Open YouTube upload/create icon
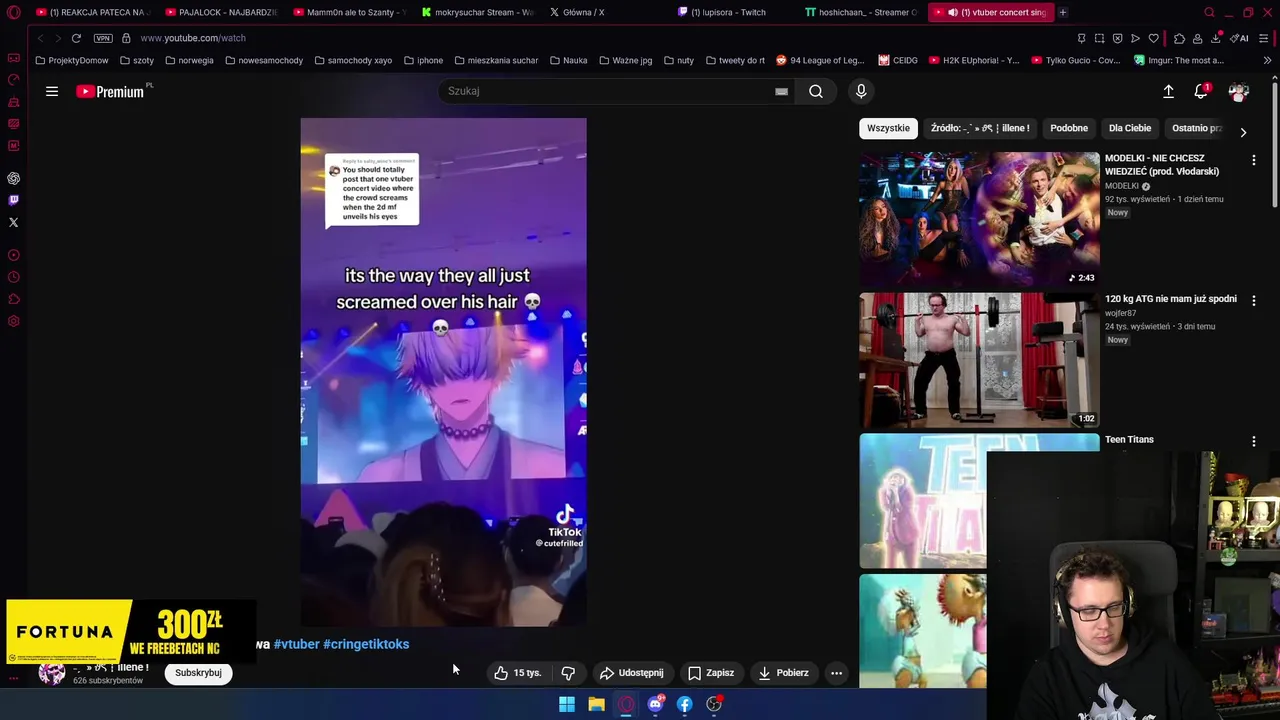The width and height of the screenshot is (1280, 720). [1168, 91]
